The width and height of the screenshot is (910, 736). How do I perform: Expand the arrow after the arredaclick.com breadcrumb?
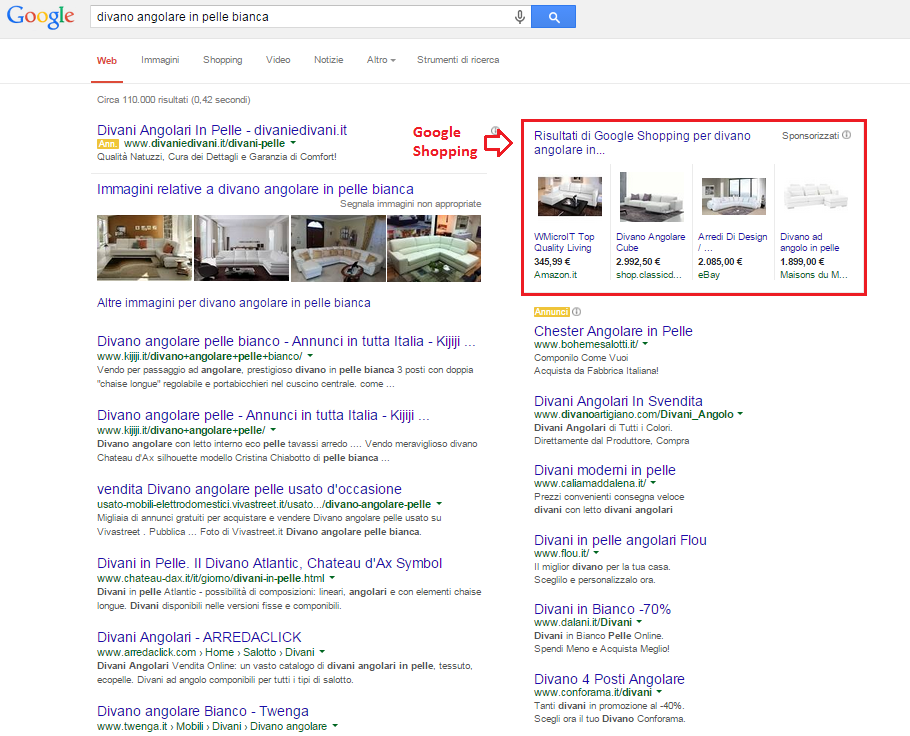pos(322,652)
